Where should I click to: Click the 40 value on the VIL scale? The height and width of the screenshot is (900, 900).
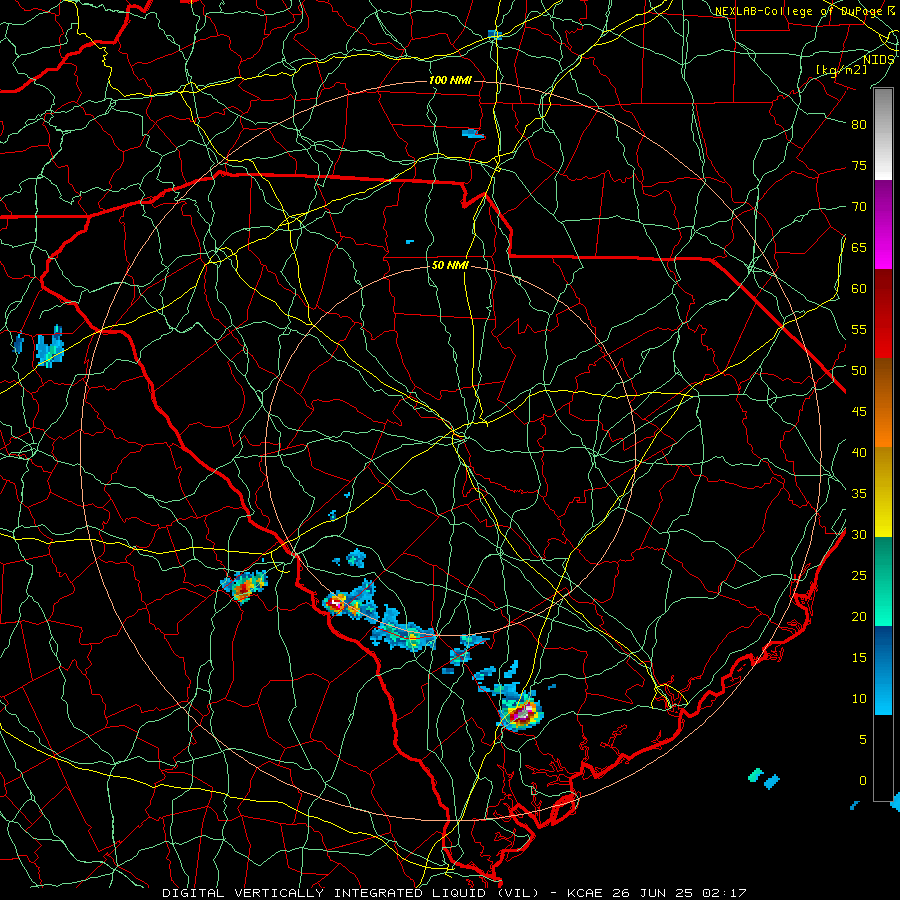pos(859,453)
